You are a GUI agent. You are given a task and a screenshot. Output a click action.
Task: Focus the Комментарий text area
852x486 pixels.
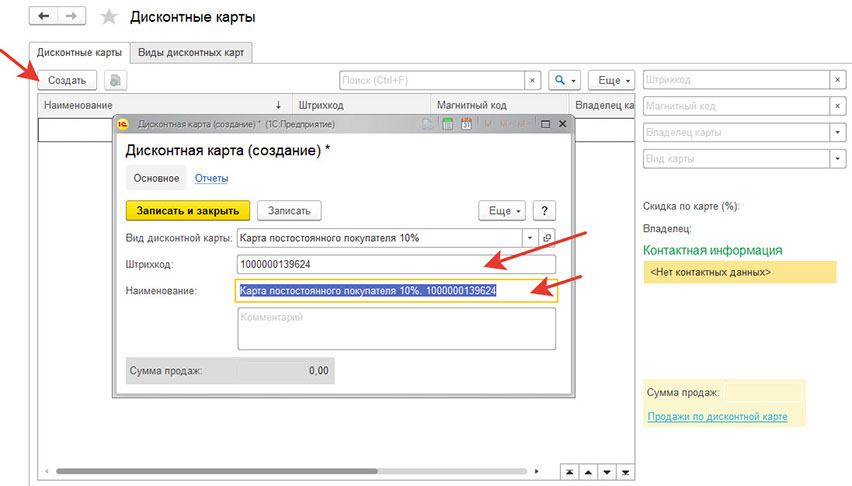point(396,328)
